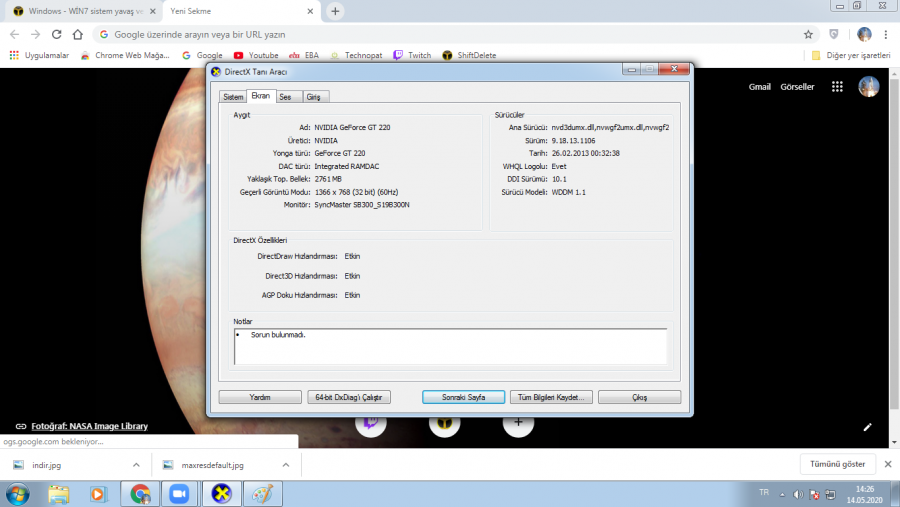The width and height of the screenshot is (900, 507).
Task: Open Paint from the taskbar
Action: (263, 494)
